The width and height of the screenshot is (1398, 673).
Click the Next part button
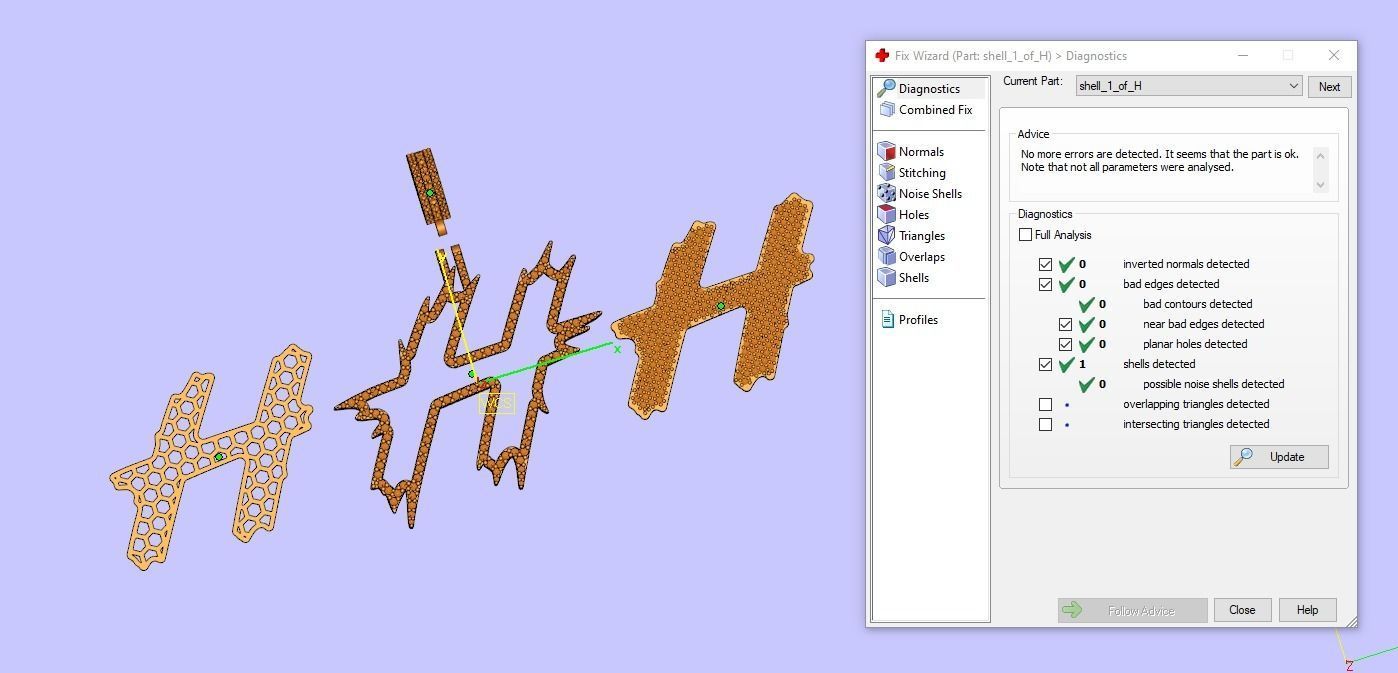point(1329,87)
